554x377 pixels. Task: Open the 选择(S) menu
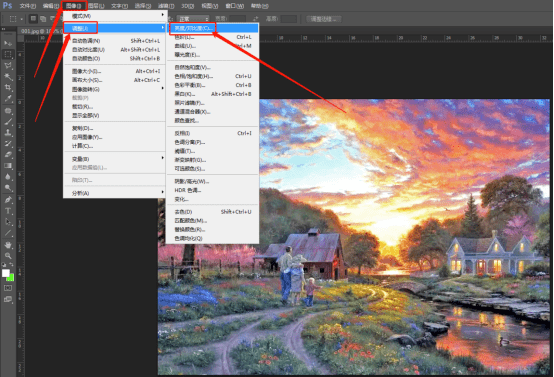(142, 6)
